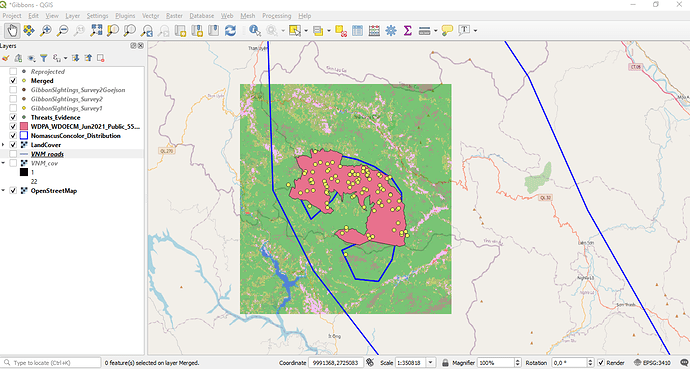The height and width of the screenshot is (369, 690).
Task: Open the Processing menu
Action: [276, 15]
